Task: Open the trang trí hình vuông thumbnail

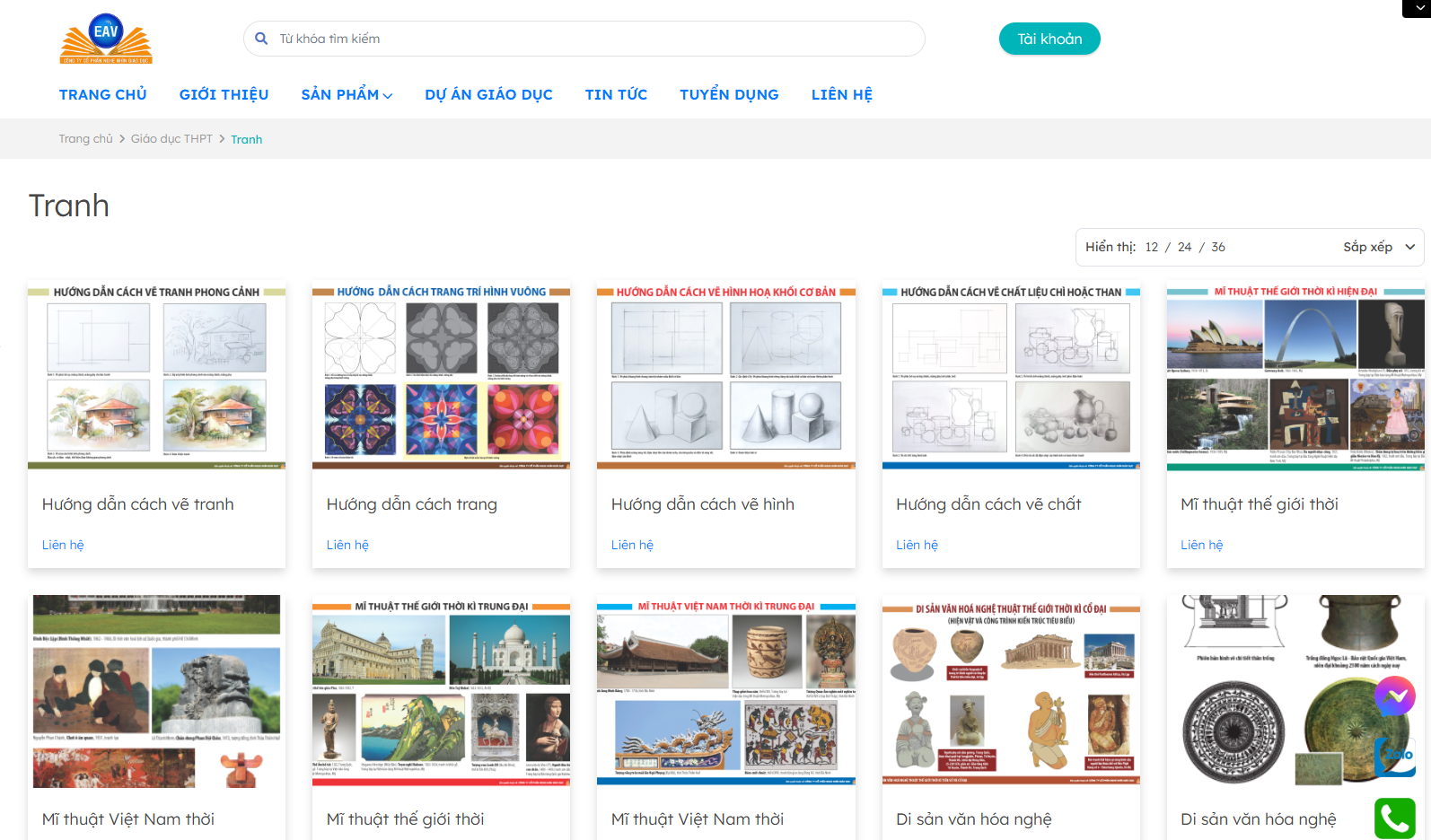Action: 441,377
